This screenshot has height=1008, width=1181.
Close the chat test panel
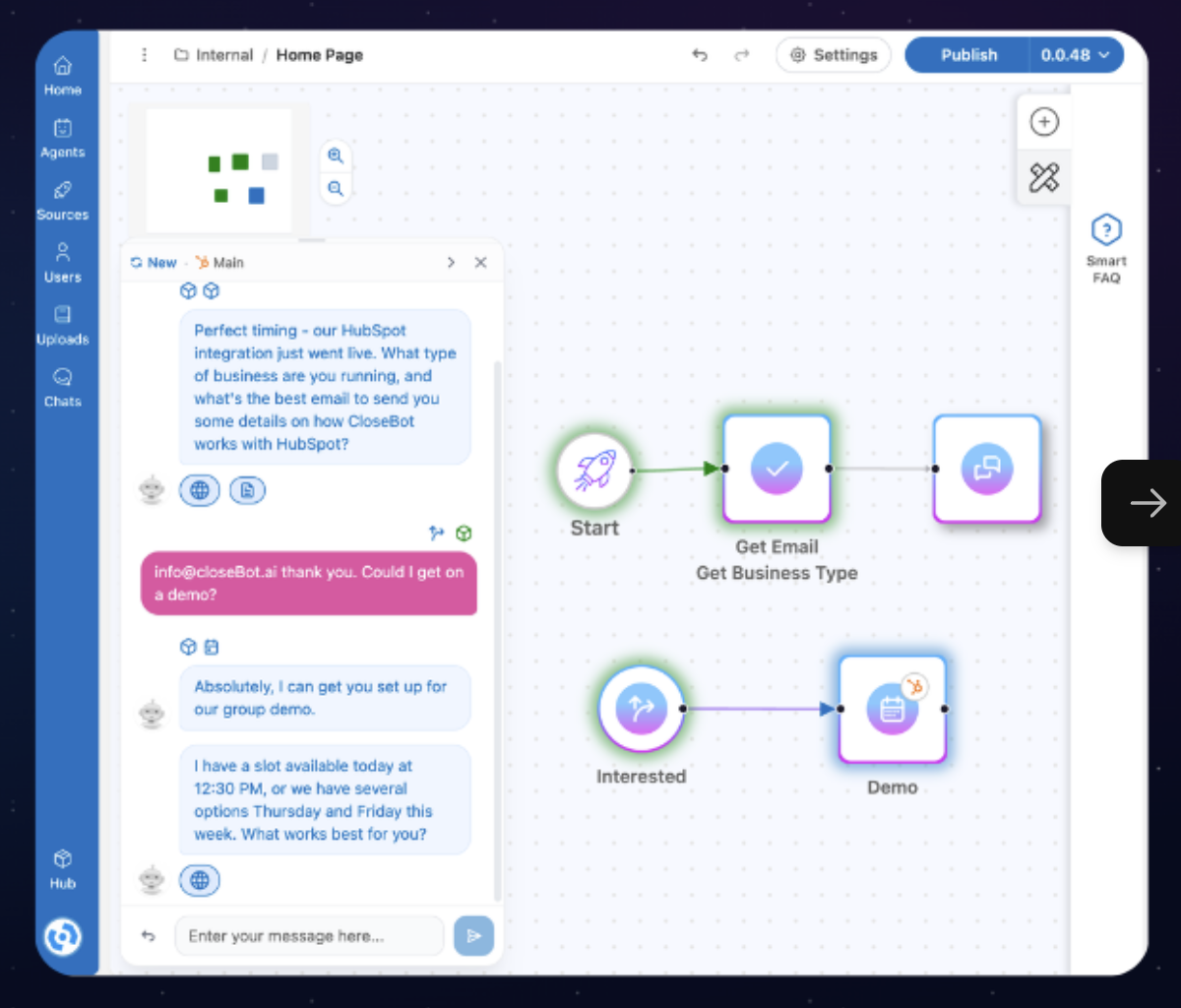pyautogui.click(x=480, y=263)
